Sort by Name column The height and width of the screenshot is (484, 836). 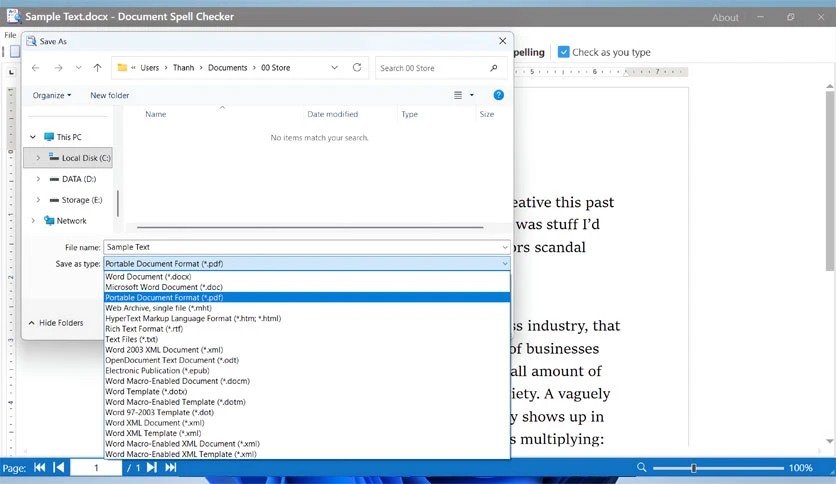click(156, 114)
